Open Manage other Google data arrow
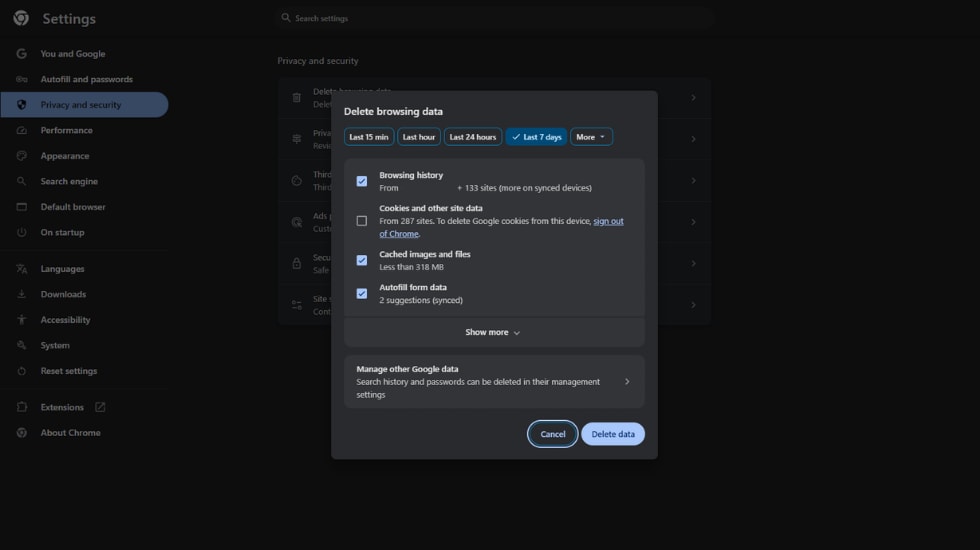The height and width of the screenshot is (550, 980). [x=627, y=381]
